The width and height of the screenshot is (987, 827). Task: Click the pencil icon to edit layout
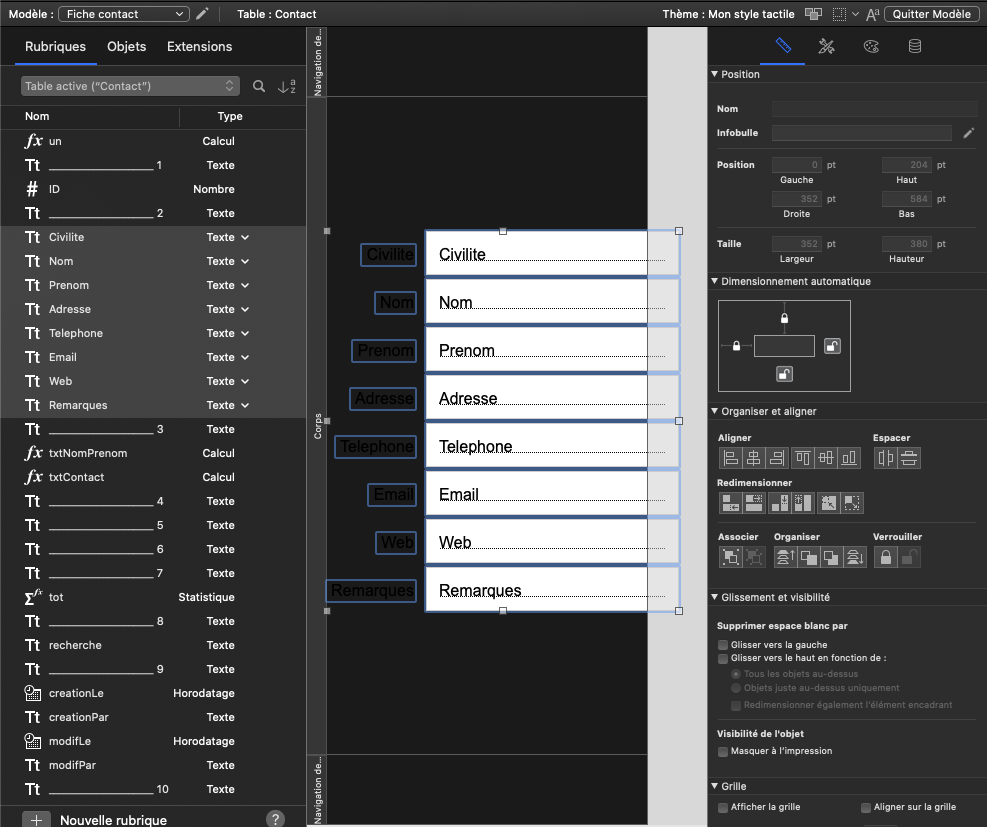(203, 14)
